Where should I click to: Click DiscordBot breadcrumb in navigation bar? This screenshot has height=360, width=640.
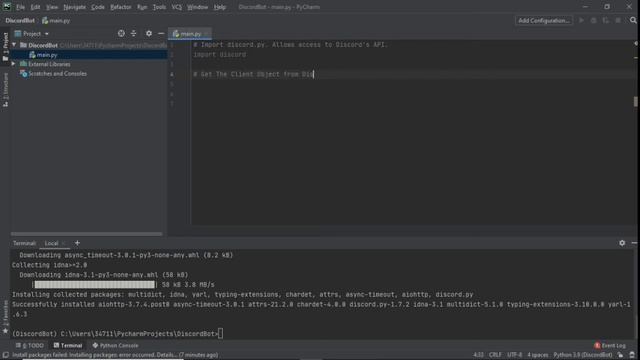pyautogui.click(x=20, y=20)
